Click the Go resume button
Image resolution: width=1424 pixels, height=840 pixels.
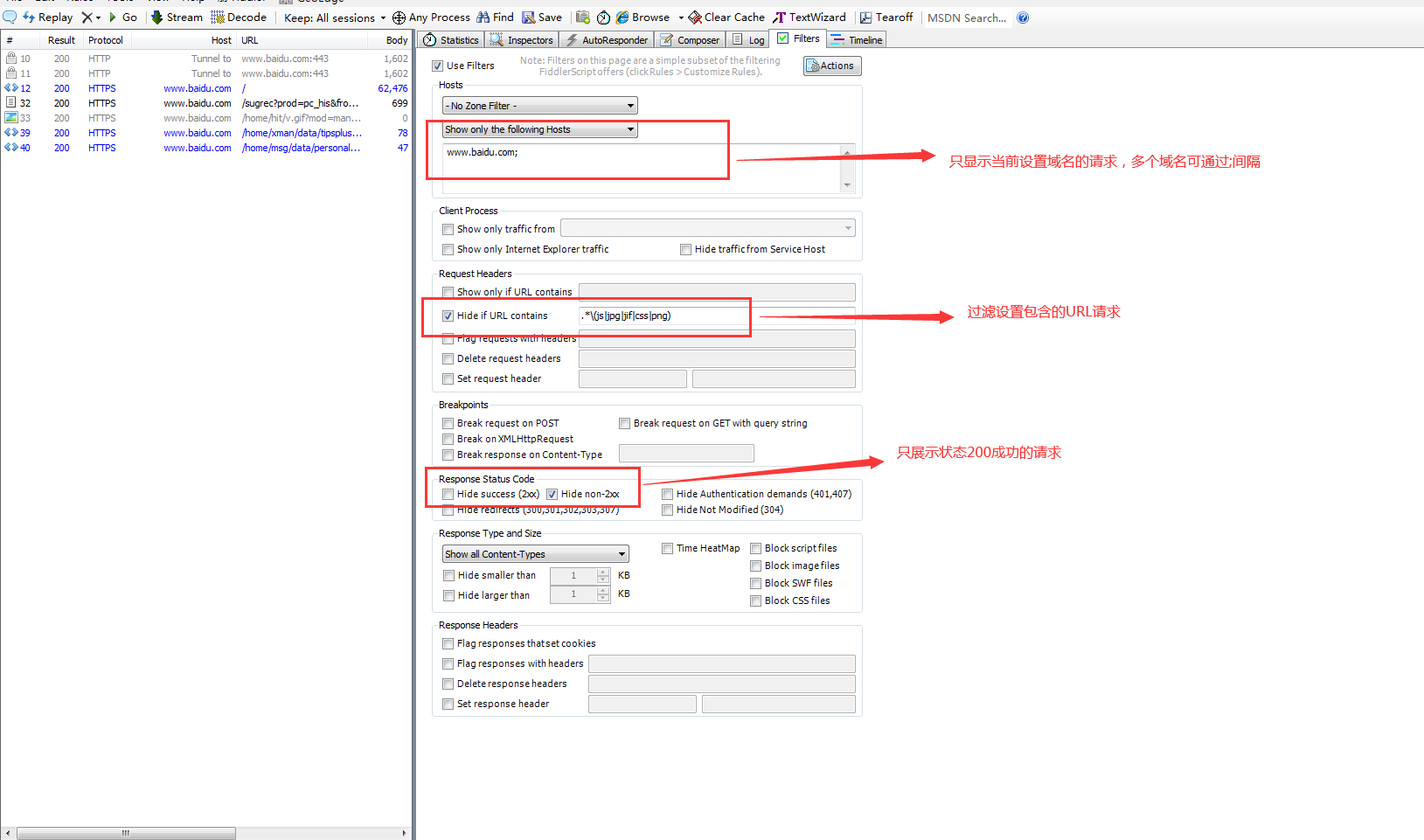tap(123, 17)
